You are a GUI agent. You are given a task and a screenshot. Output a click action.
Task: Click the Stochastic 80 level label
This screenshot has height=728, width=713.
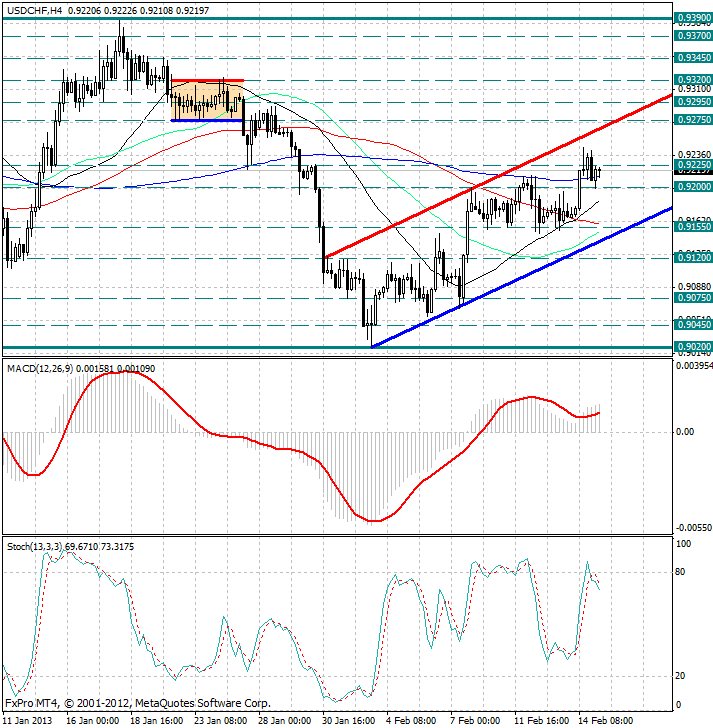point(680,572)
